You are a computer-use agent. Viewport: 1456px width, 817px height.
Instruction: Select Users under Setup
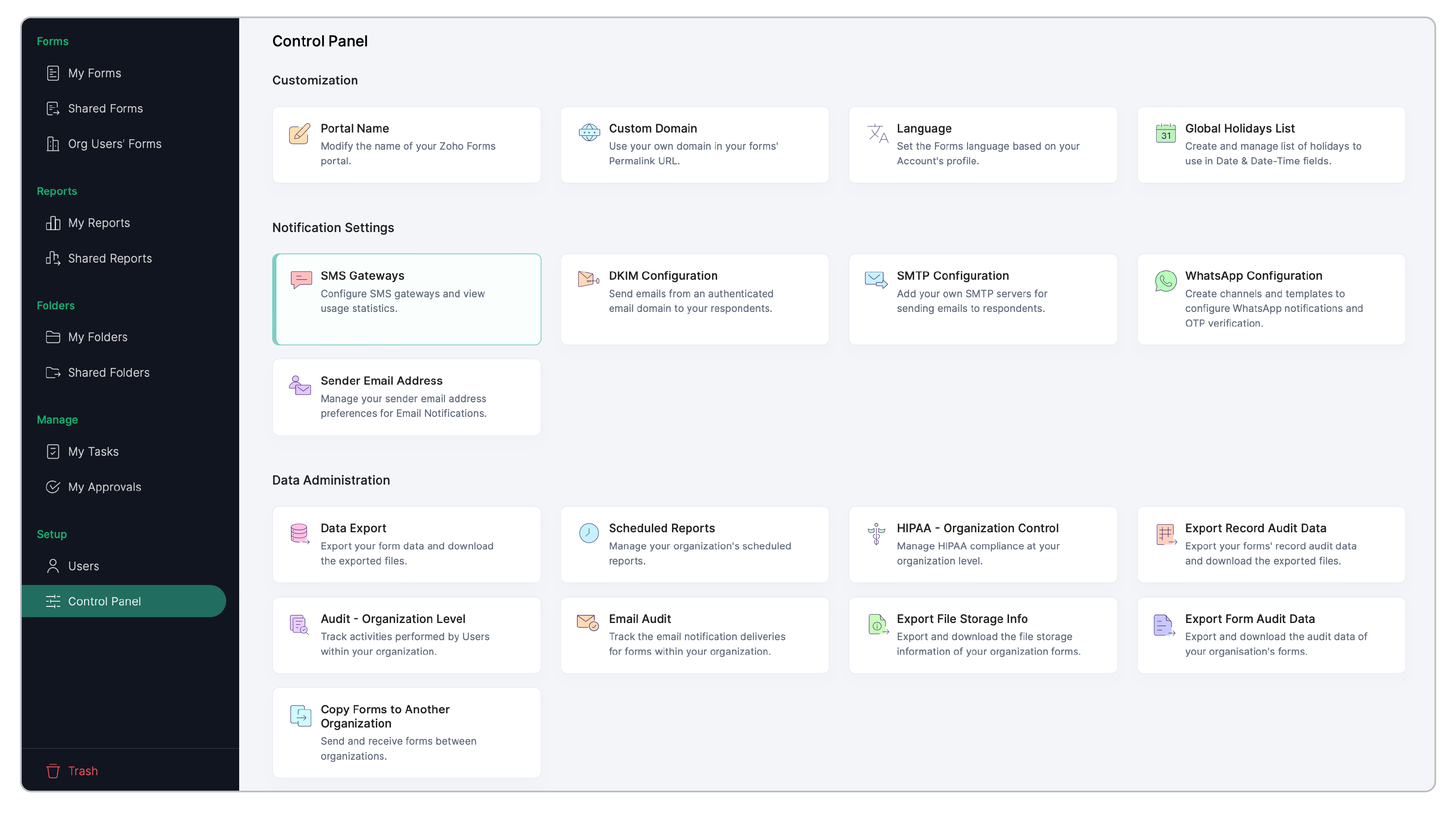[x=83, y=566]
